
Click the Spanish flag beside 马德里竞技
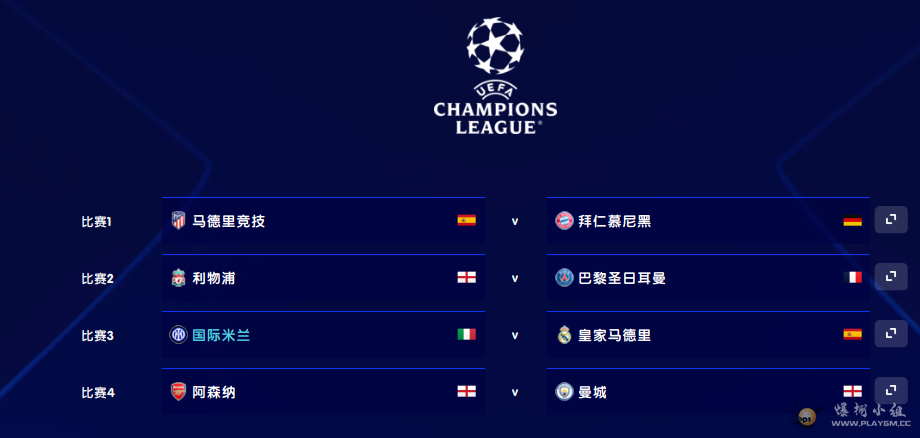466,221
